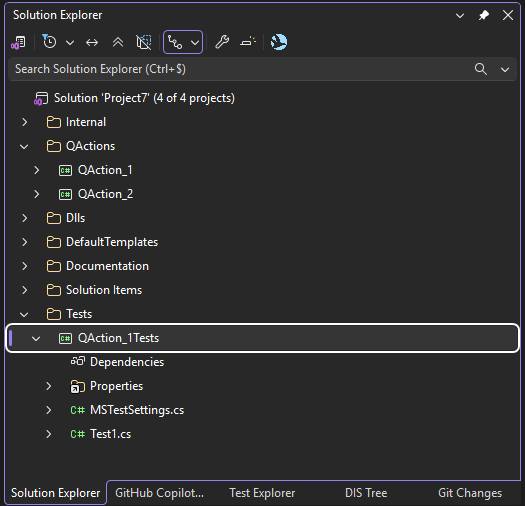This screenshot has width=525, height=506.
Task: Switch to Solution Explorer tab
Action: coord(56,493)
